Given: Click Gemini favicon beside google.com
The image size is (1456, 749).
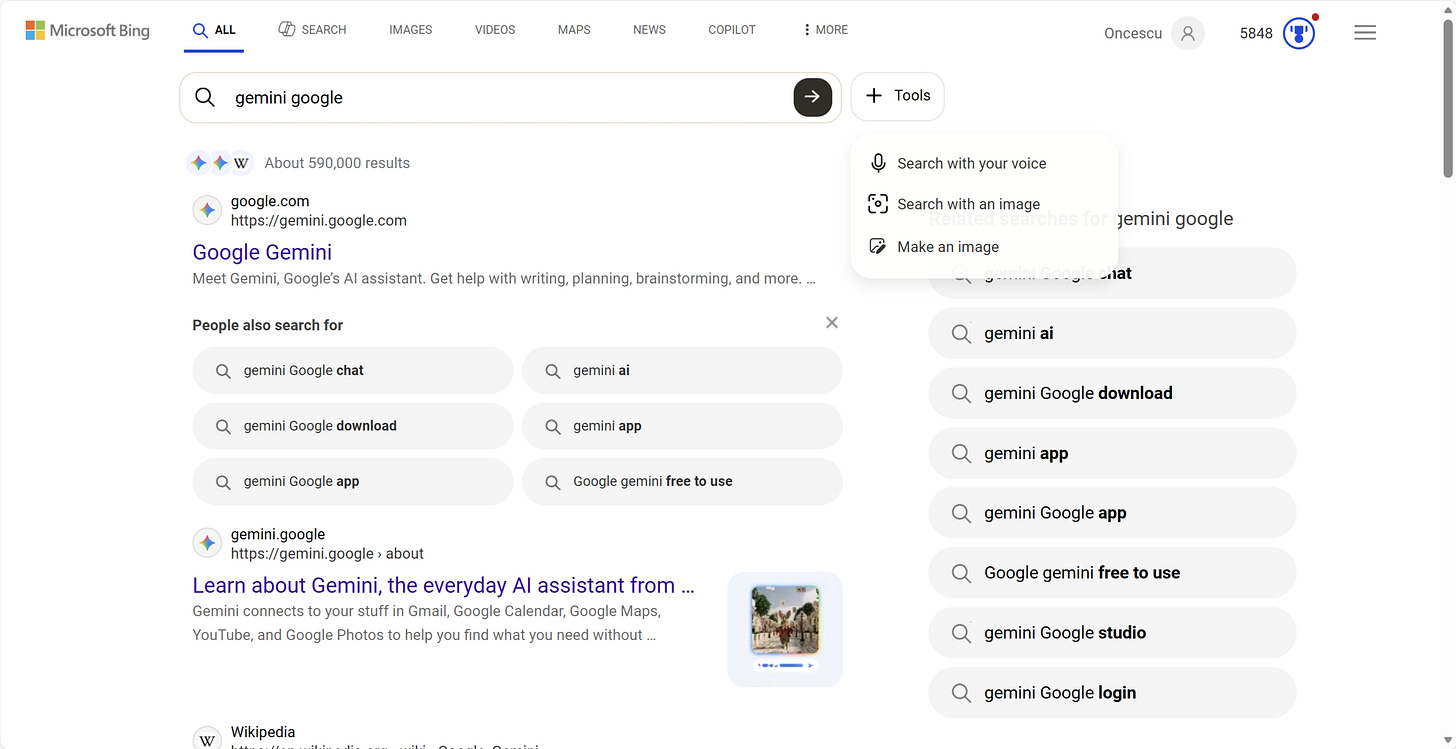Looking at the screenshot, I should (x=207, y=210).
